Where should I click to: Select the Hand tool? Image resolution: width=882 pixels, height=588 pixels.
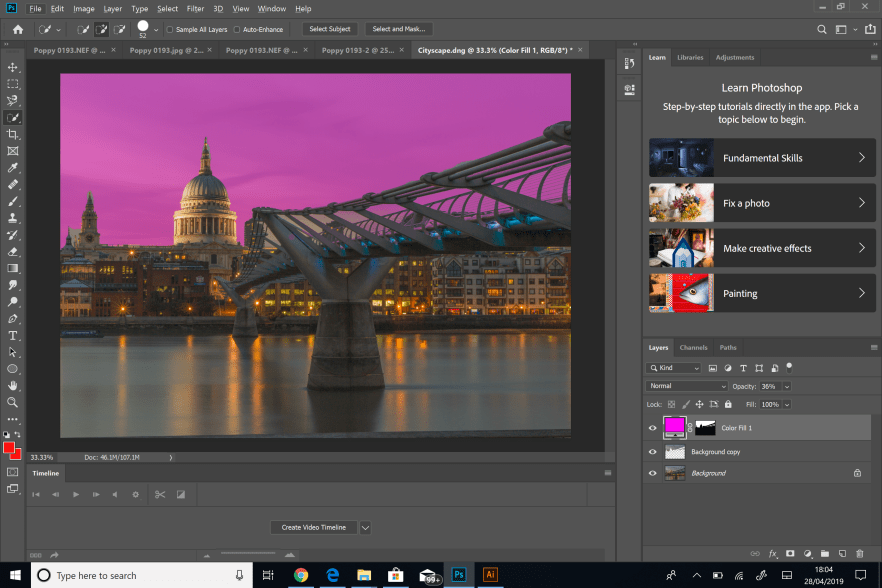tap(13, 385)
